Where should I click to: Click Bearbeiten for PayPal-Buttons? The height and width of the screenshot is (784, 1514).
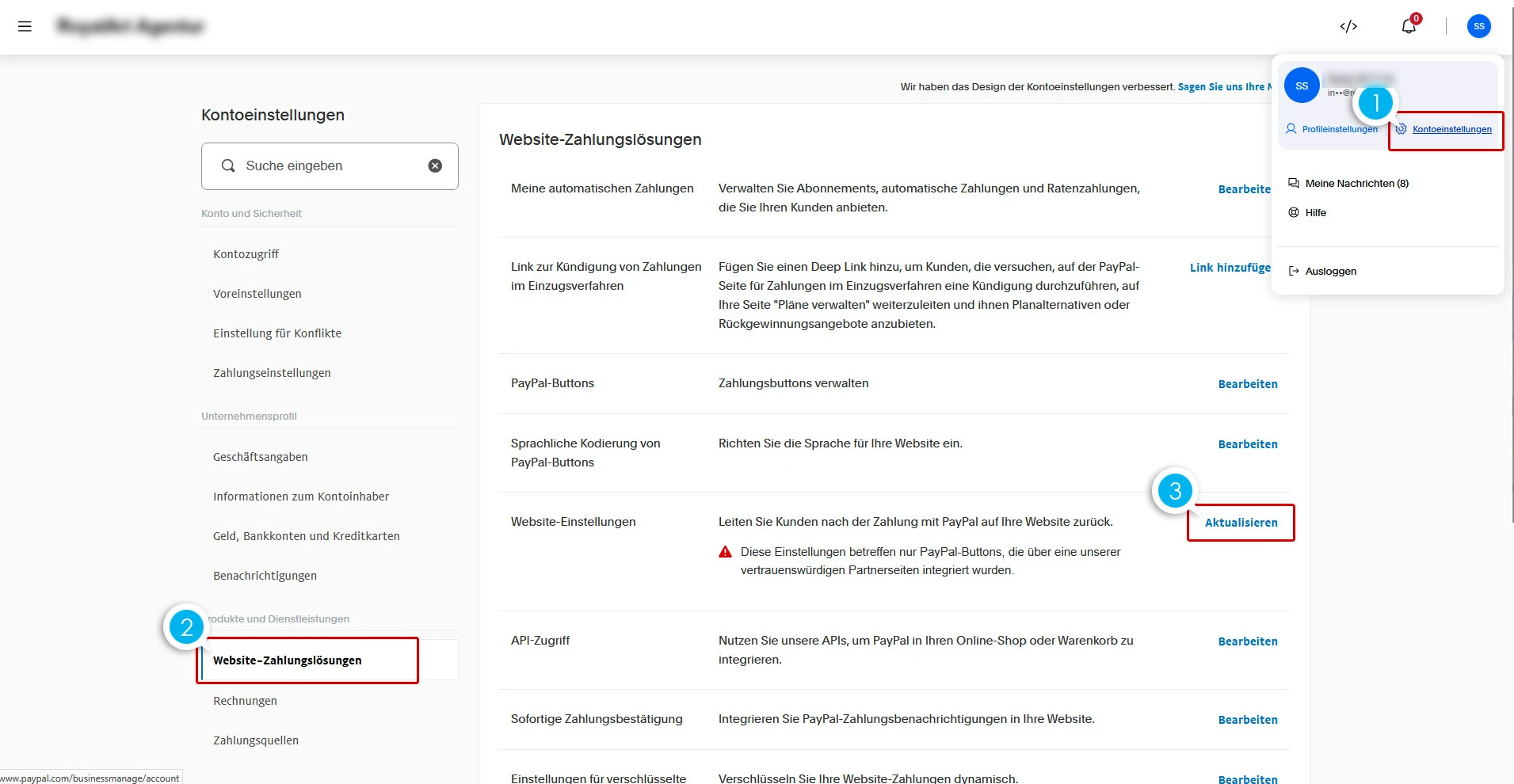[x=1248, y=384]
